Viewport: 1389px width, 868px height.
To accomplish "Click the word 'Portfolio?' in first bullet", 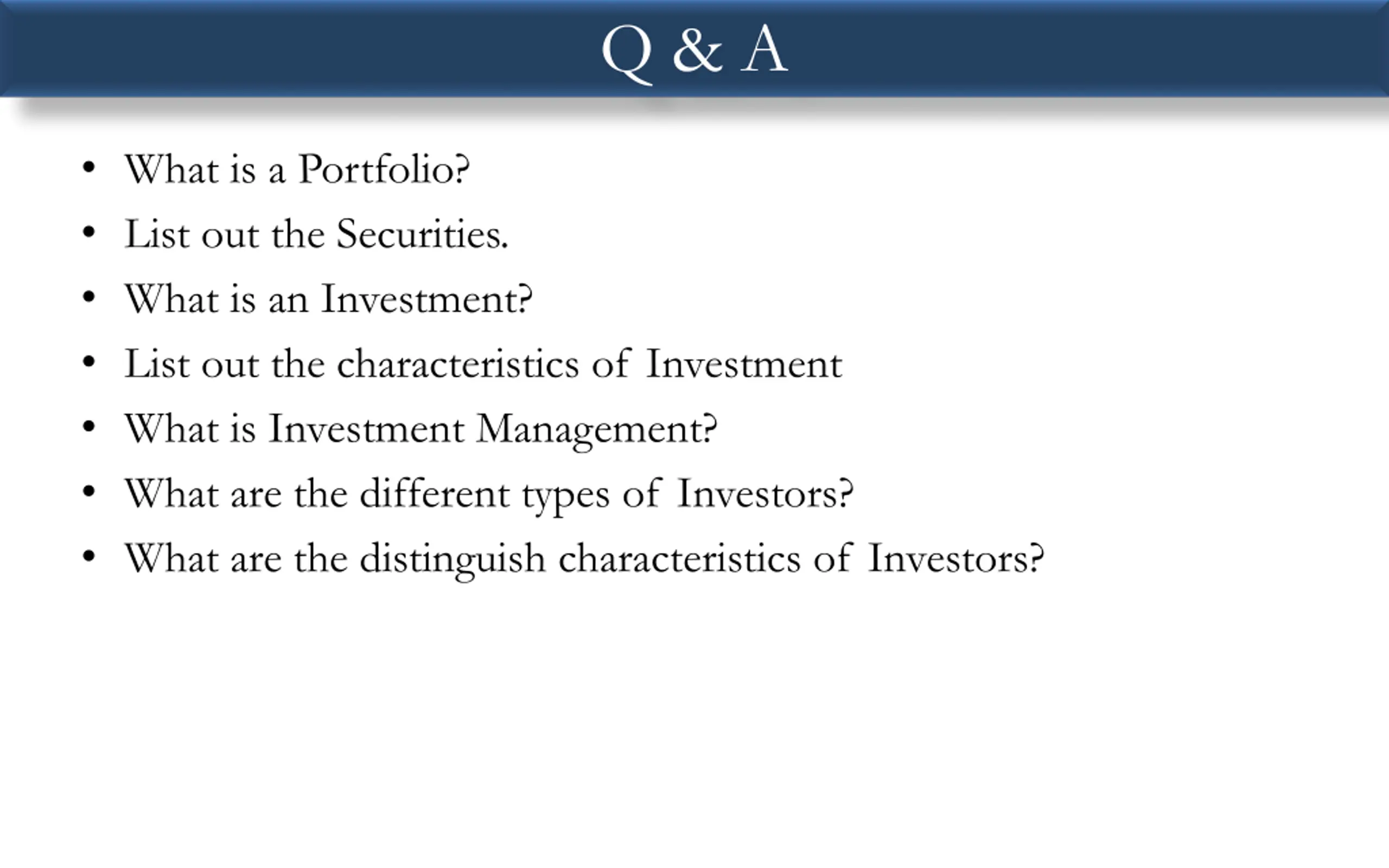I will point(384,169).
